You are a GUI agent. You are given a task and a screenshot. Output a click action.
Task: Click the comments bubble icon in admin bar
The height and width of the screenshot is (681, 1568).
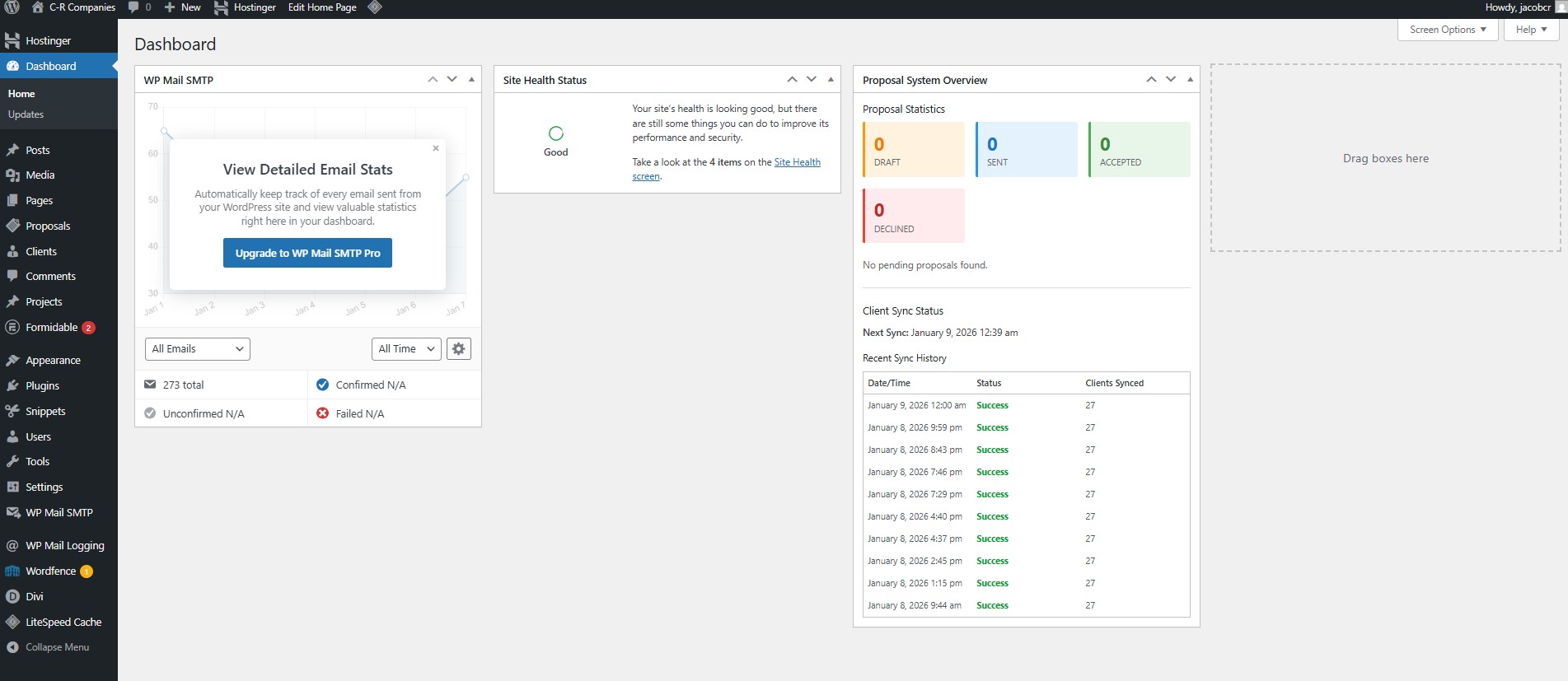tap(133, 7)
